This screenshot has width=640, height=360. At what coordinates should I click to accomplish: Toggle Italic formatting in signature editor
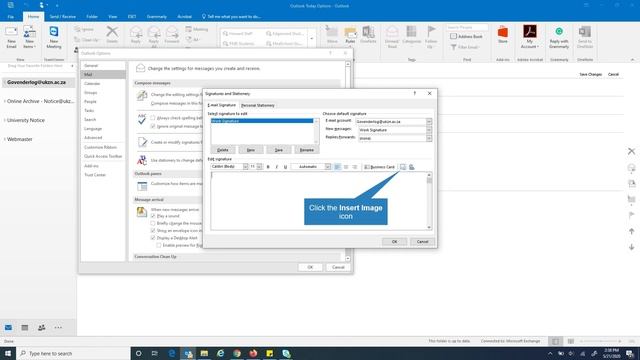tap(277, 167)
